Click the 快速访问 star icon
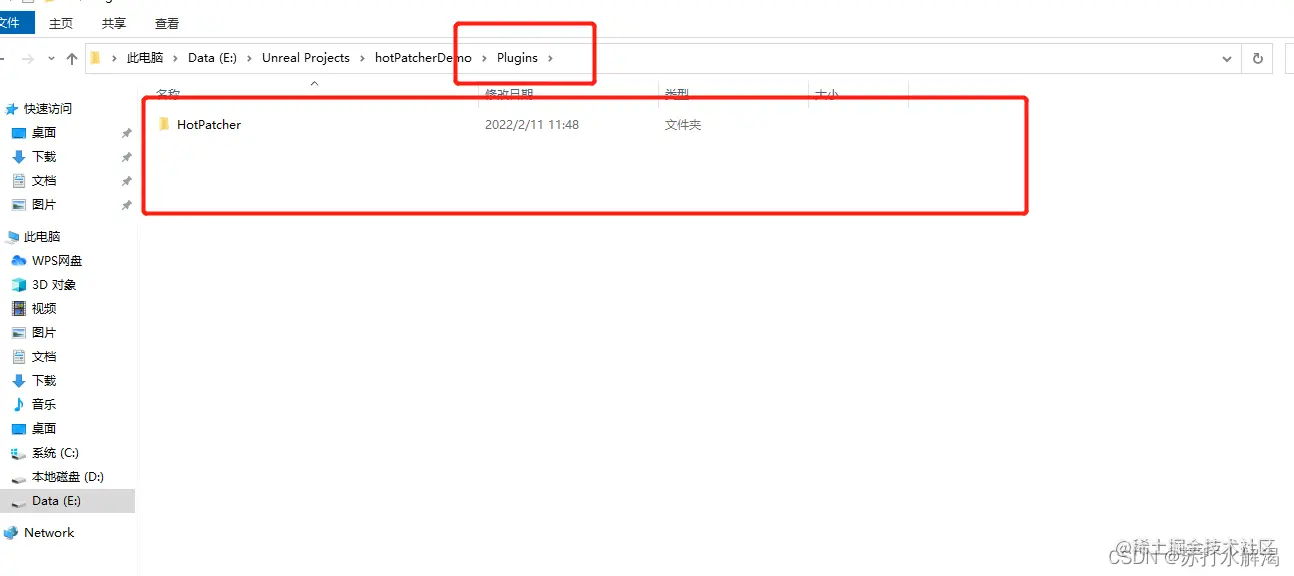Screen dimensions: 1294x576 pos(12,109)
